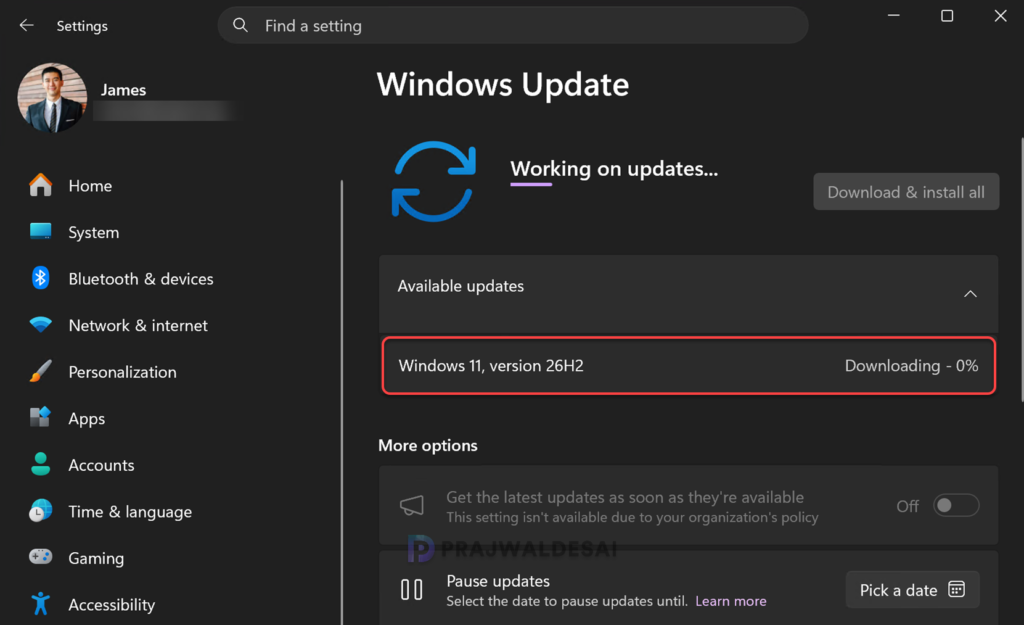
Task: Click the Wi-Fi network icon
Action: click(x=40, y=325)
